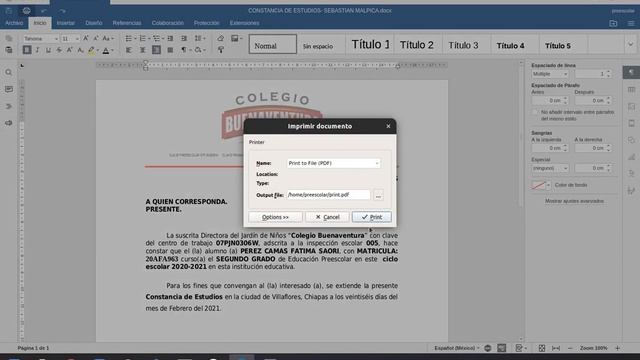Switch to the Diseño tab
Viewport: 640px width, 360px height.
coord(94,23)
